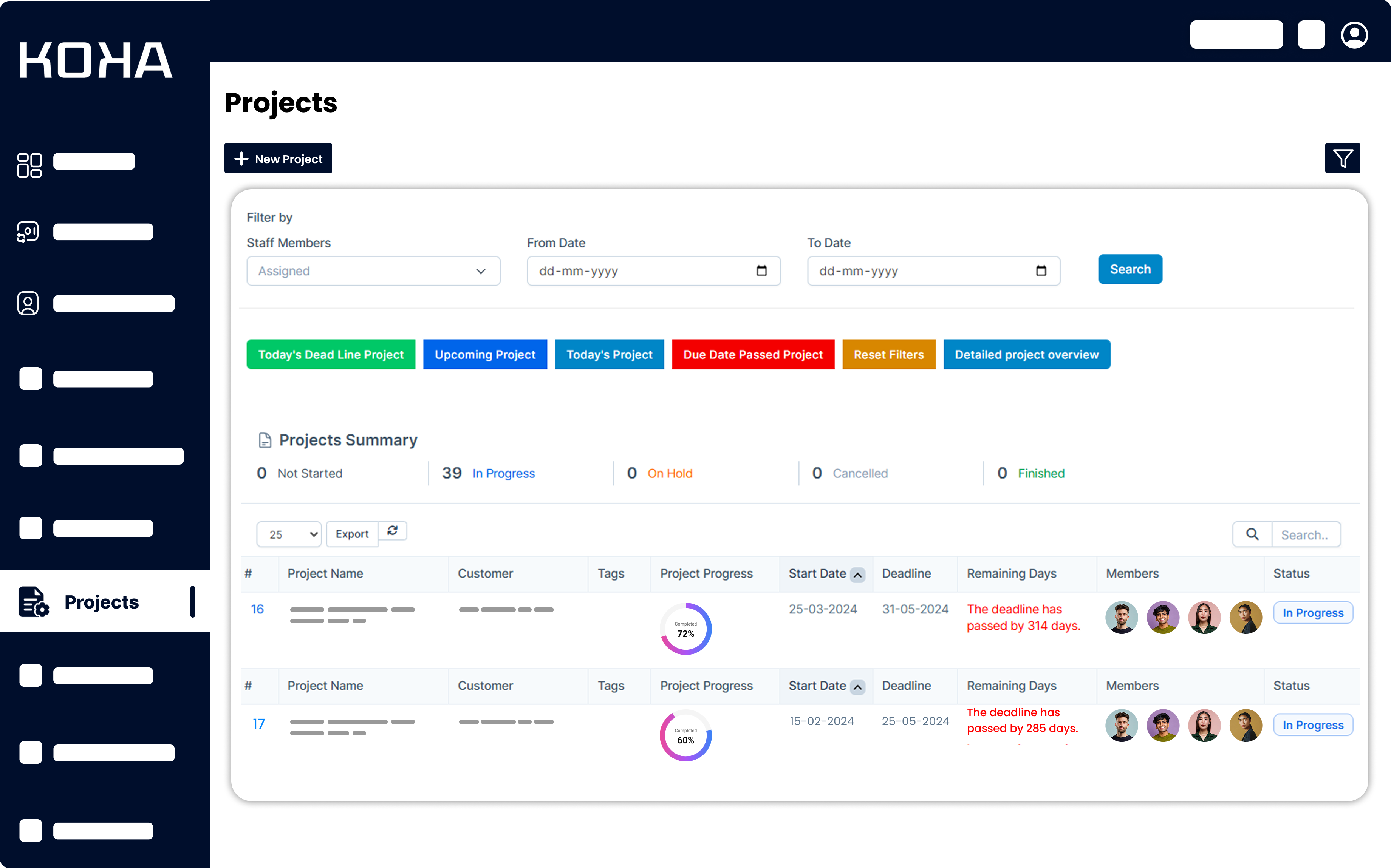The width and height of the screenshot is (1391, 868).
Task: Click the filter funnel icon
Action: (1342, 158)
